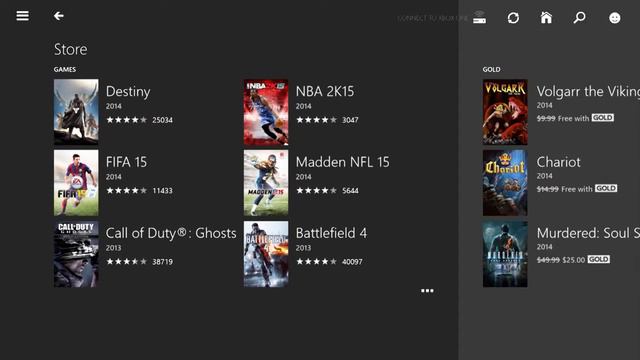This screenshot has height=360, width=640.
Task: Open FIFA 15 cover art
Action: [x=76, y=183]
